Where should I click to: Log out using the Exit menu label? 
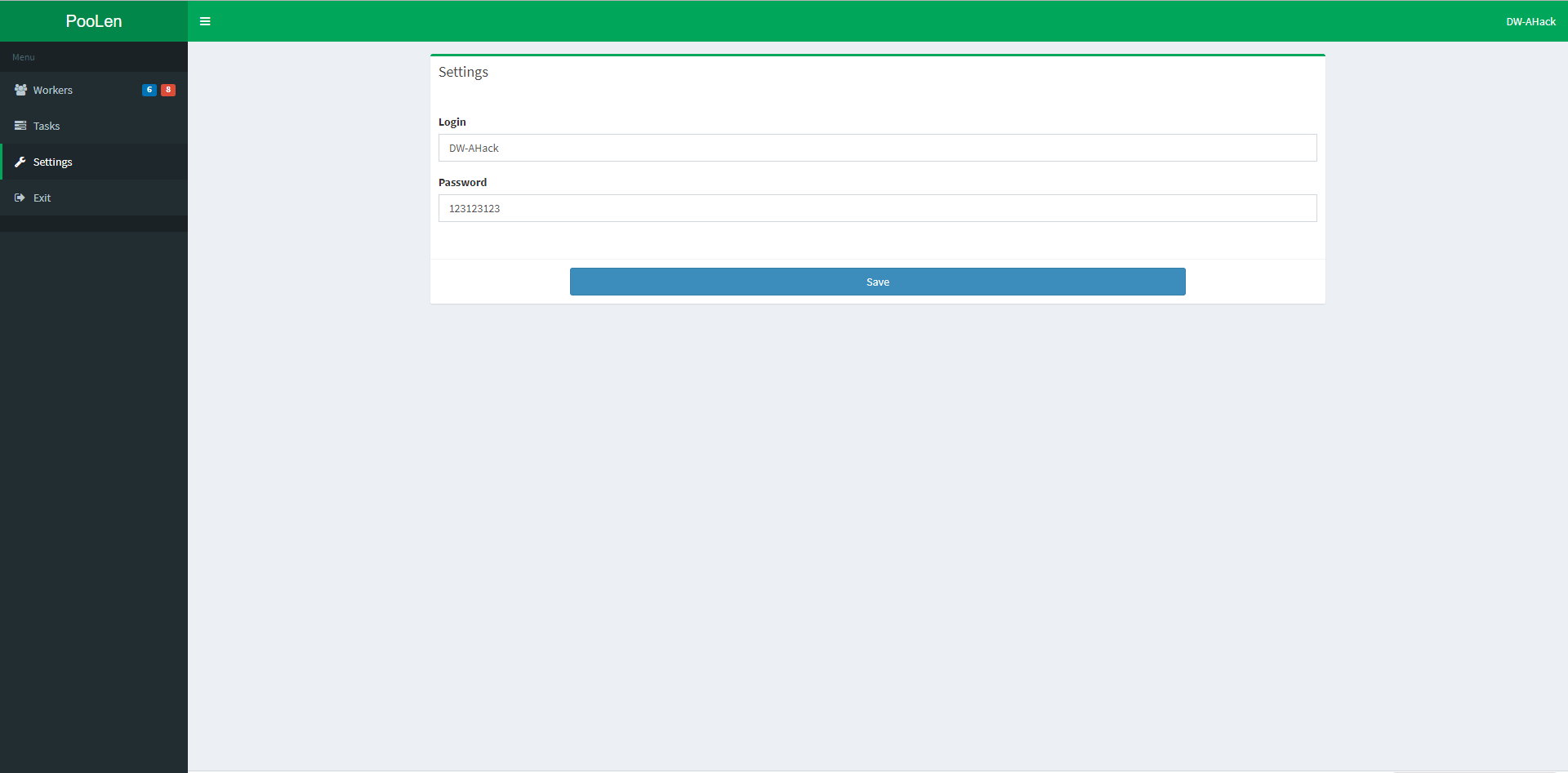(42, 198)
